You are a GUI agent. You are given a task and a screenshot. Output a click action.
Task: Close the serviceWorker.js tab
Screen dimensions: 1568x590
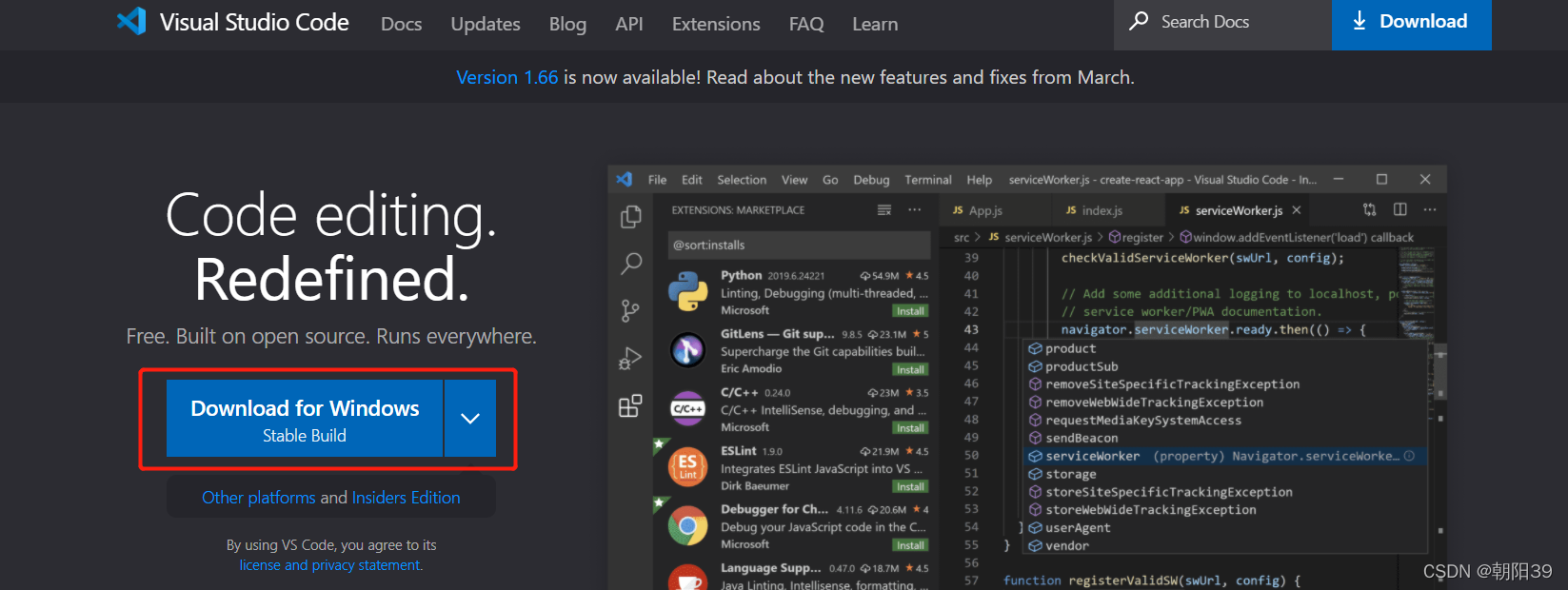click(1297, 210)
